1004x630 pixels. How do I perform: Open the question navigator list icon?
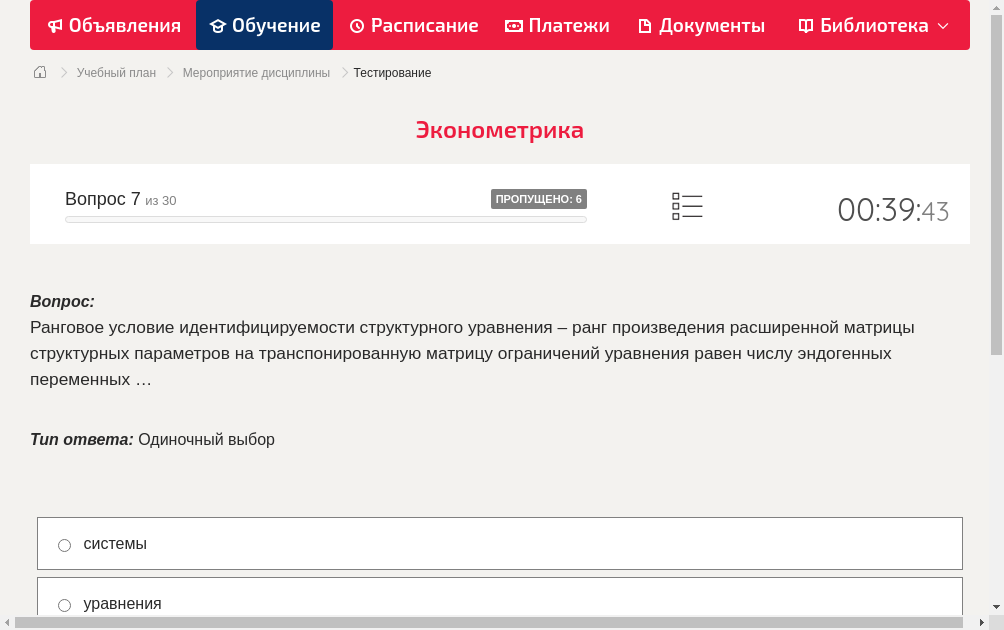click(687, 206)
